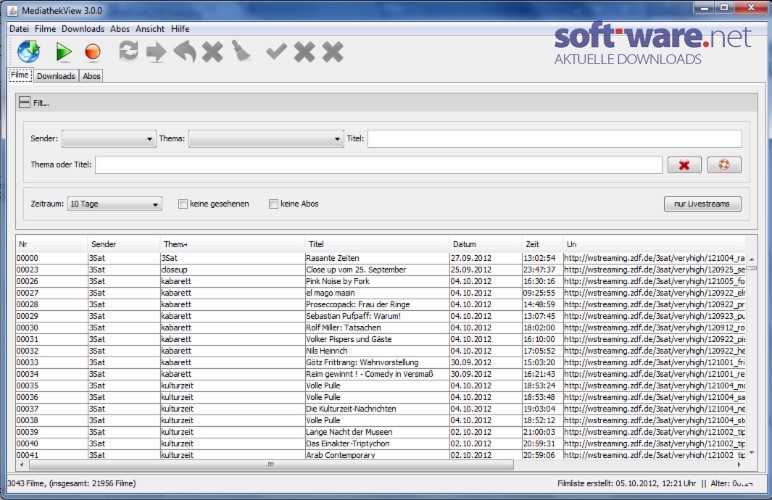Open the Filme menu

tap(45, 29)
